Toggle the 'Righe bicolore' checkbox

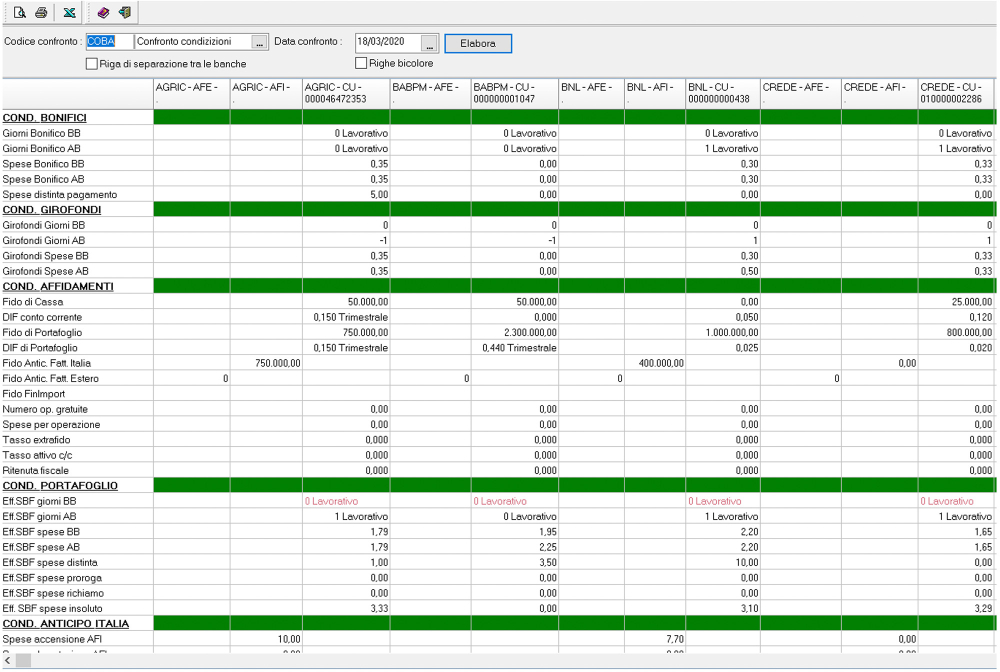pyautogui.click(x=361, y=63)
